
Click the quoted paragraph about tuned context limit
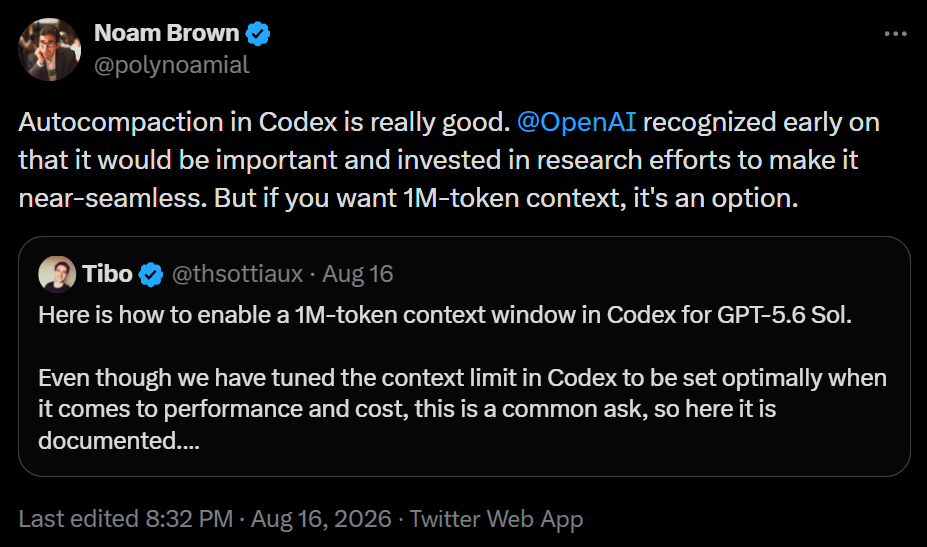click(462, 409)
